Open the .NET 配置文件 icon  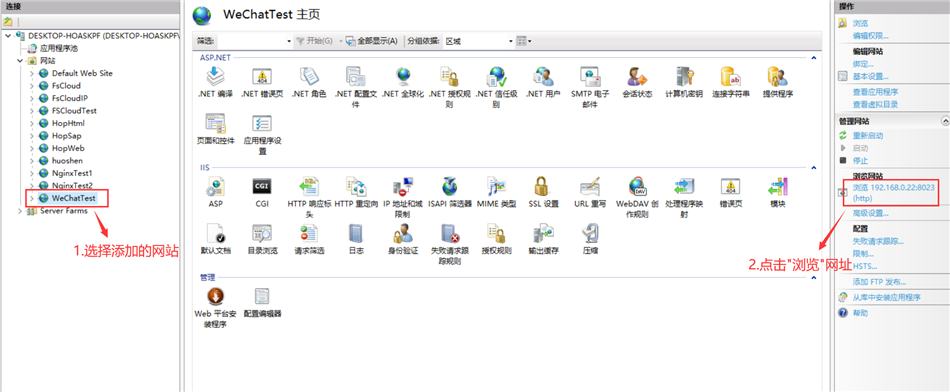click(x=356, y=77)
